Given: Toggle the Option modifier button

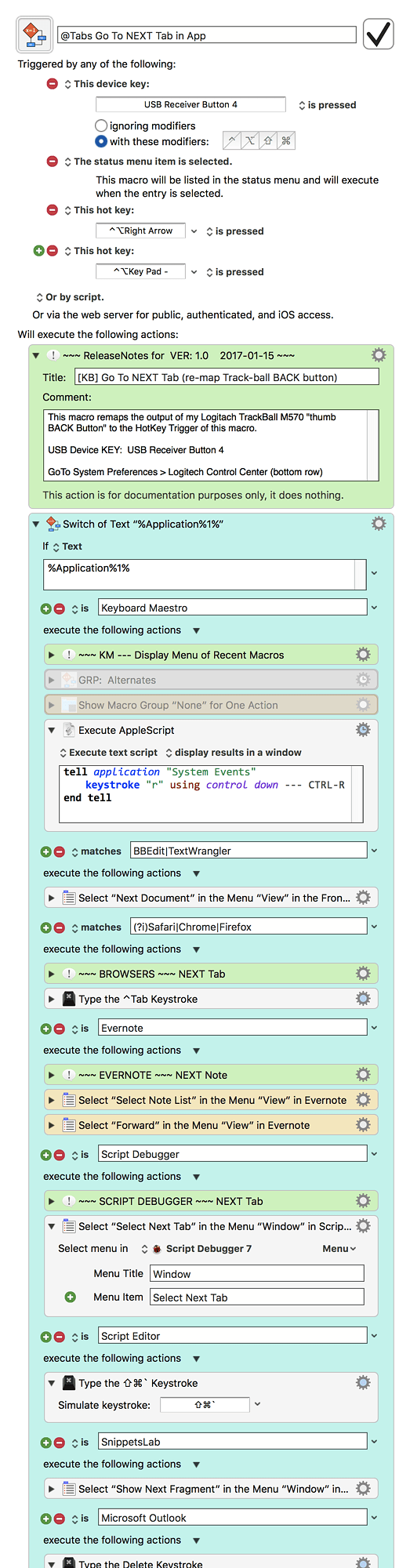Looking at the screenshot, I should 250,140.
